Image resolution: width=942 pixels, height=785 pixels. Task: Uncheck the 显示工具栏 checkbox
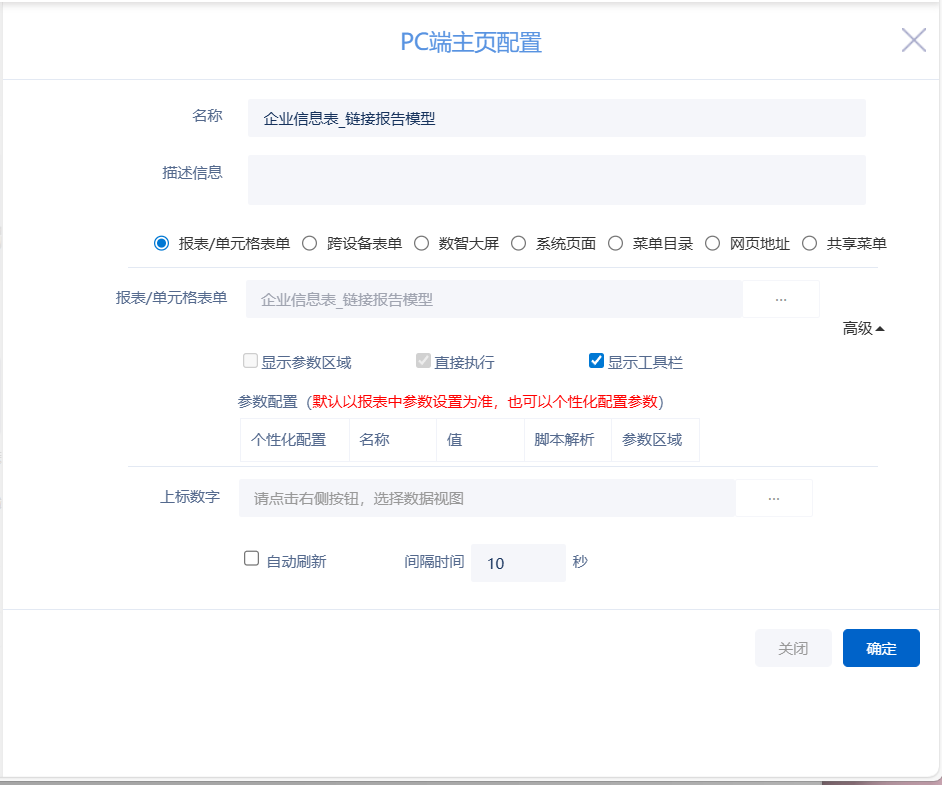[x=597, y=361]
